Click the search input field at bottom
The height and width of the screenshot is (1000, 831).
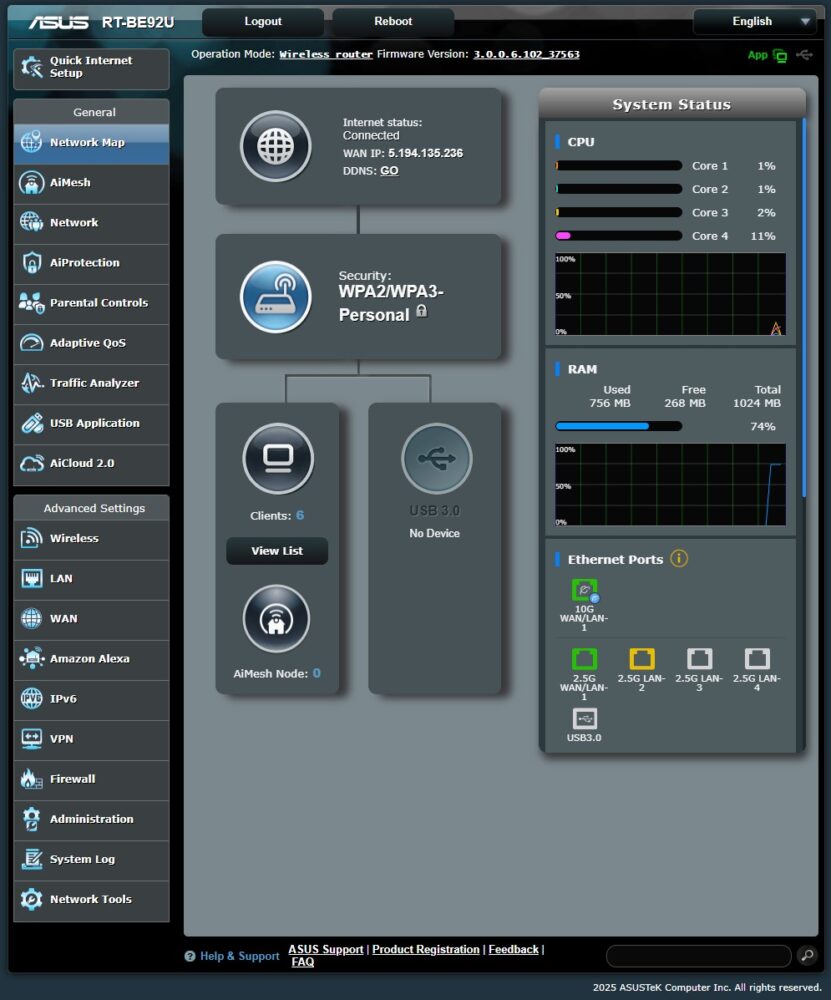coord(698,956)
